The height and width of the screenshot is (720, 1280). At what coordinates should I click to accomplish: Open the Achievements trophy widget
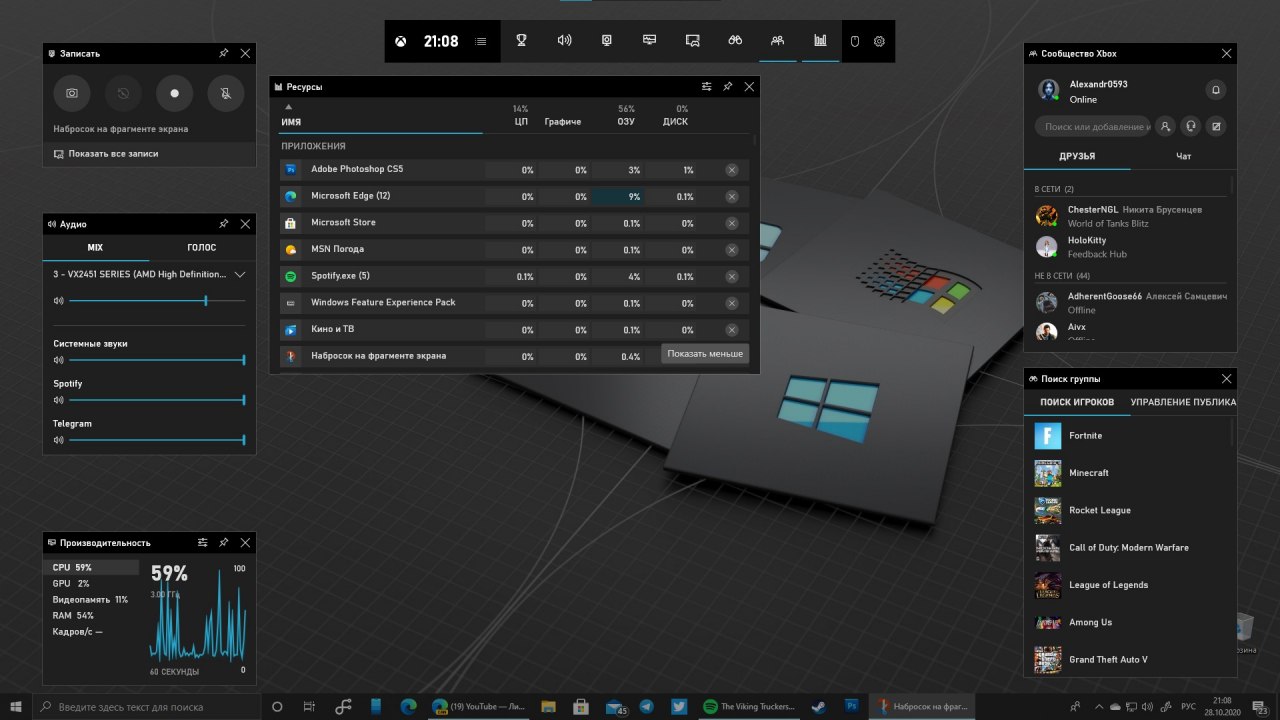coord(521,41)
